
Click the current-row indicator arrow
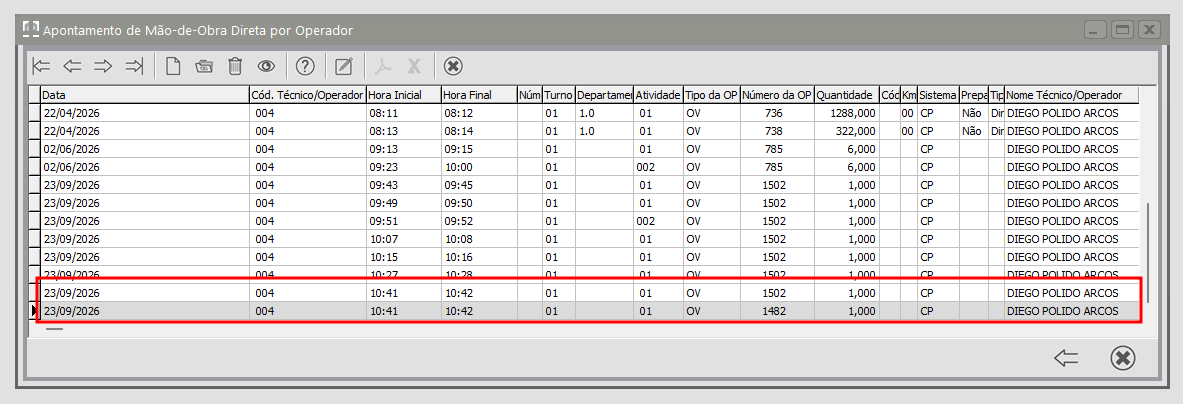point(33,311)
